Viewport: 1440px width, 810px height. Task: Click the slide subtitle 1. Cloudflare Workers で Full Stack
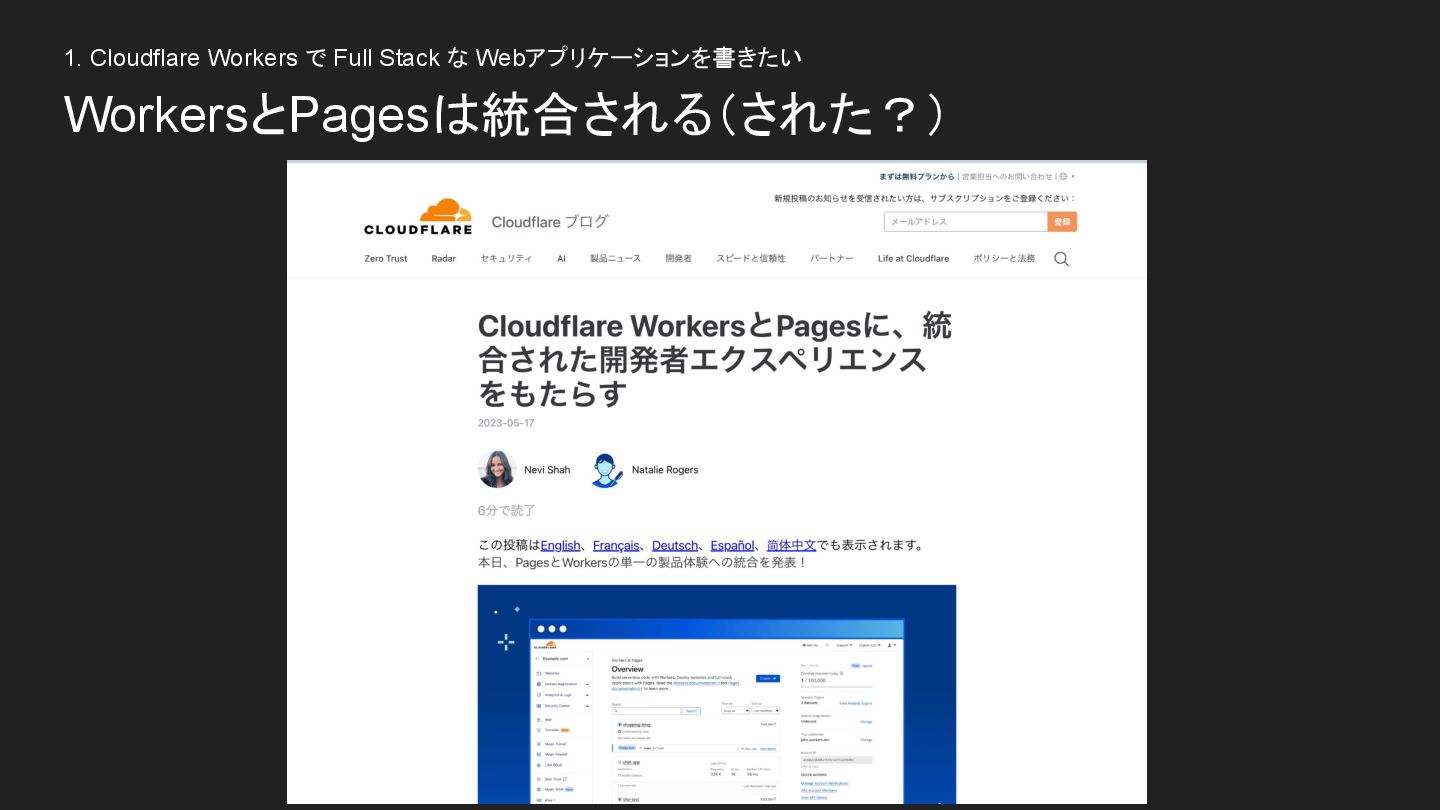(433, 58)
